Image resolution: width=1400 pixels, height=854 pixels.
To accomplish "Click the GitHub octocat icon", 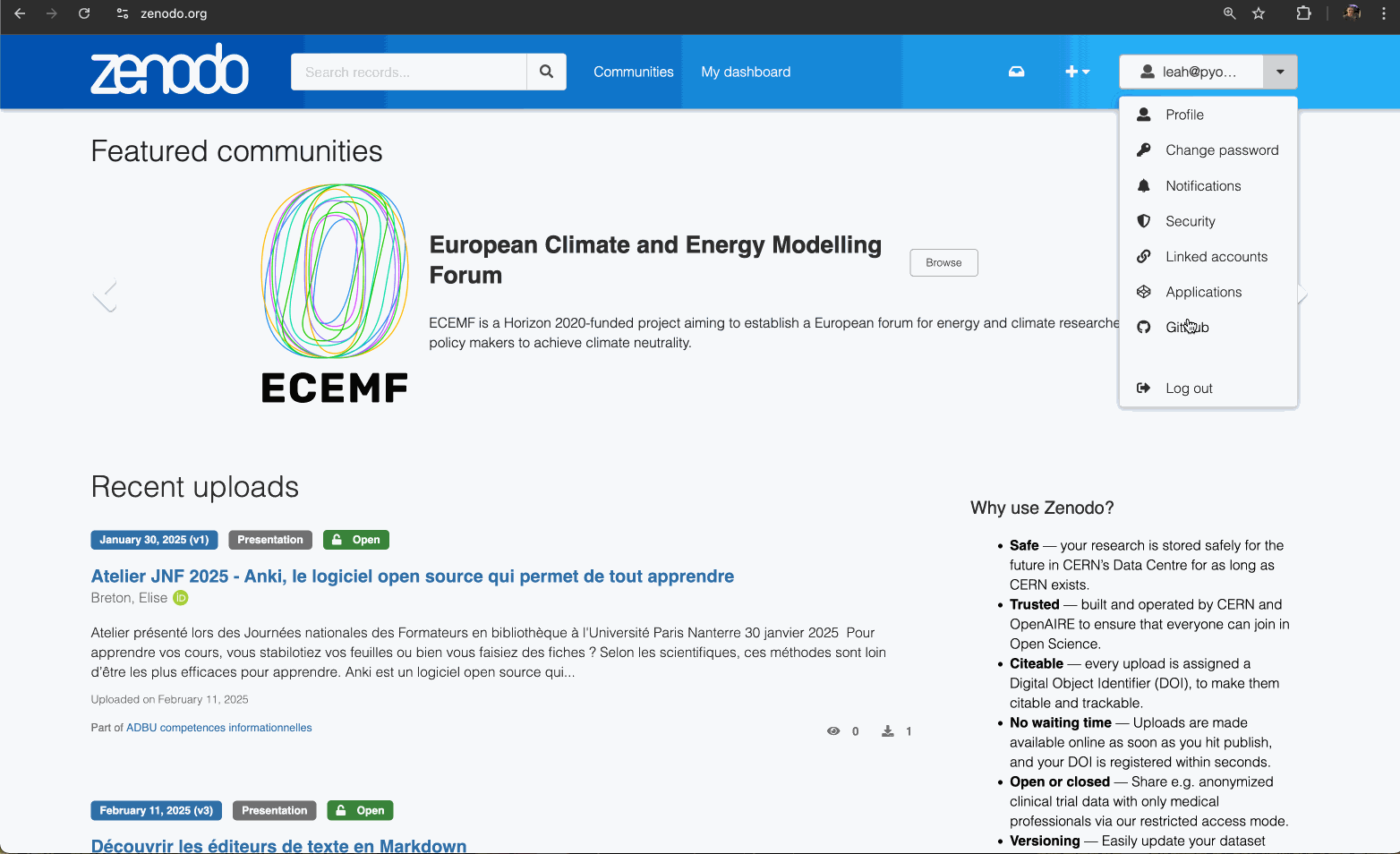I will tap(1143, 328).
